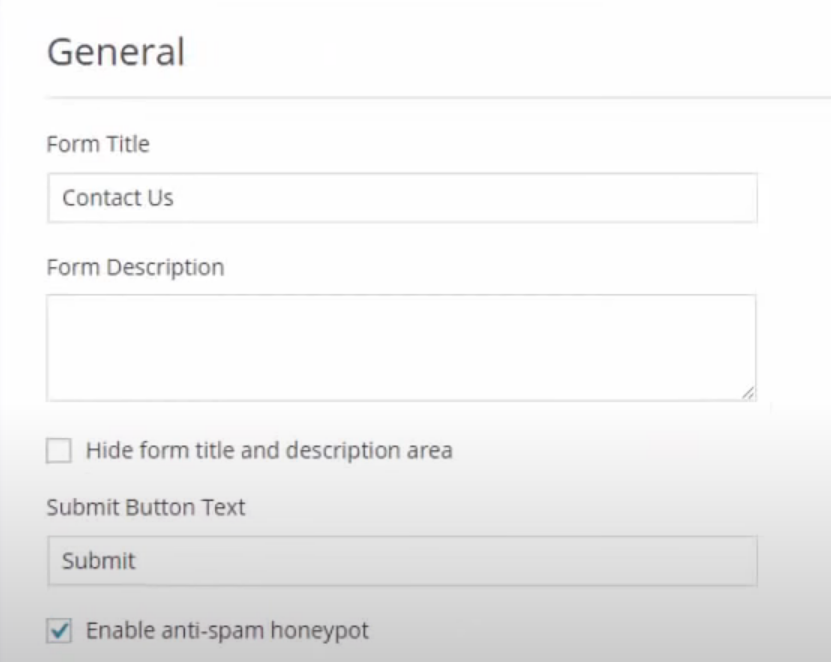Click the checkmark in the honeypot checkbox
The image size is (831, 662).
60,631
